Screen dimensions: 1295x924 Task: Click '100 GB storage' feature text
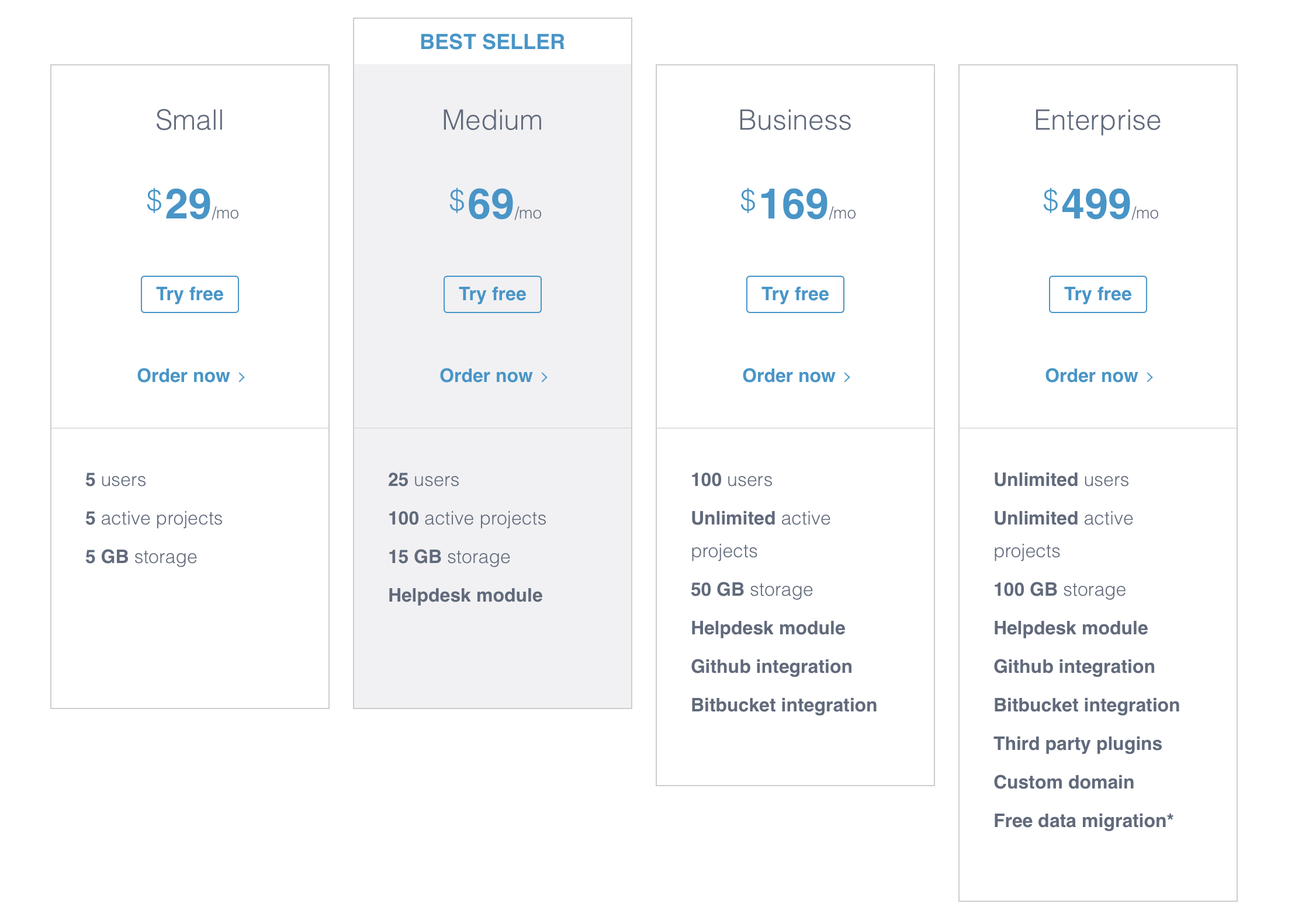coord(1059,590)
